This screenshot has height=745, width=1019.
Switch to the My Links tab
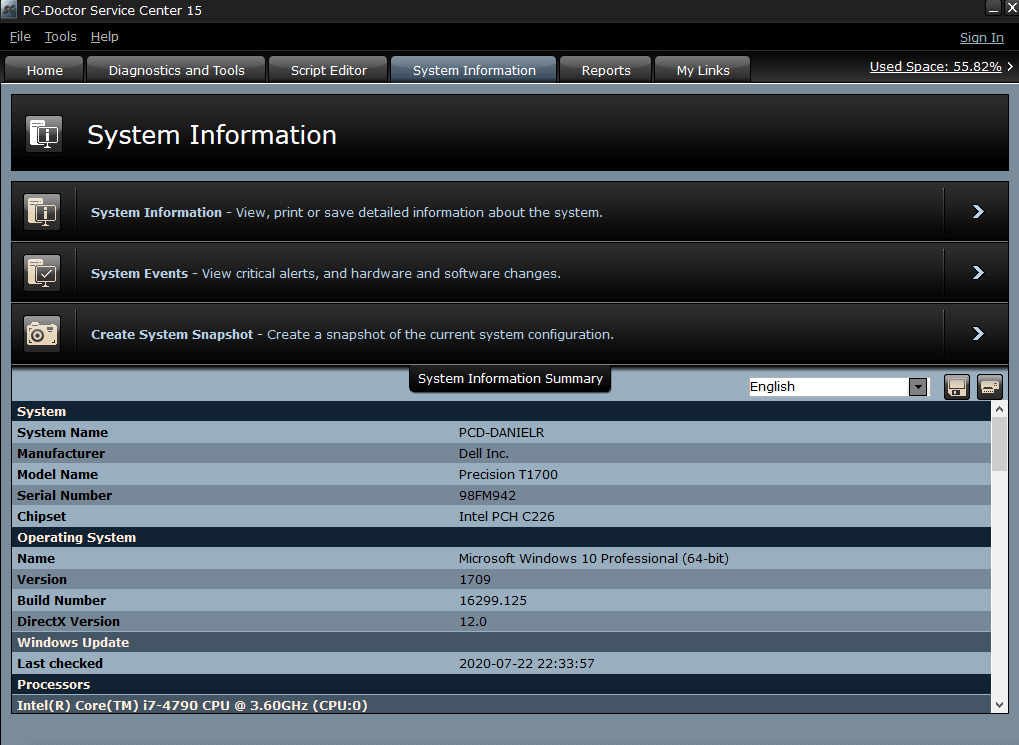coord(703,70)
